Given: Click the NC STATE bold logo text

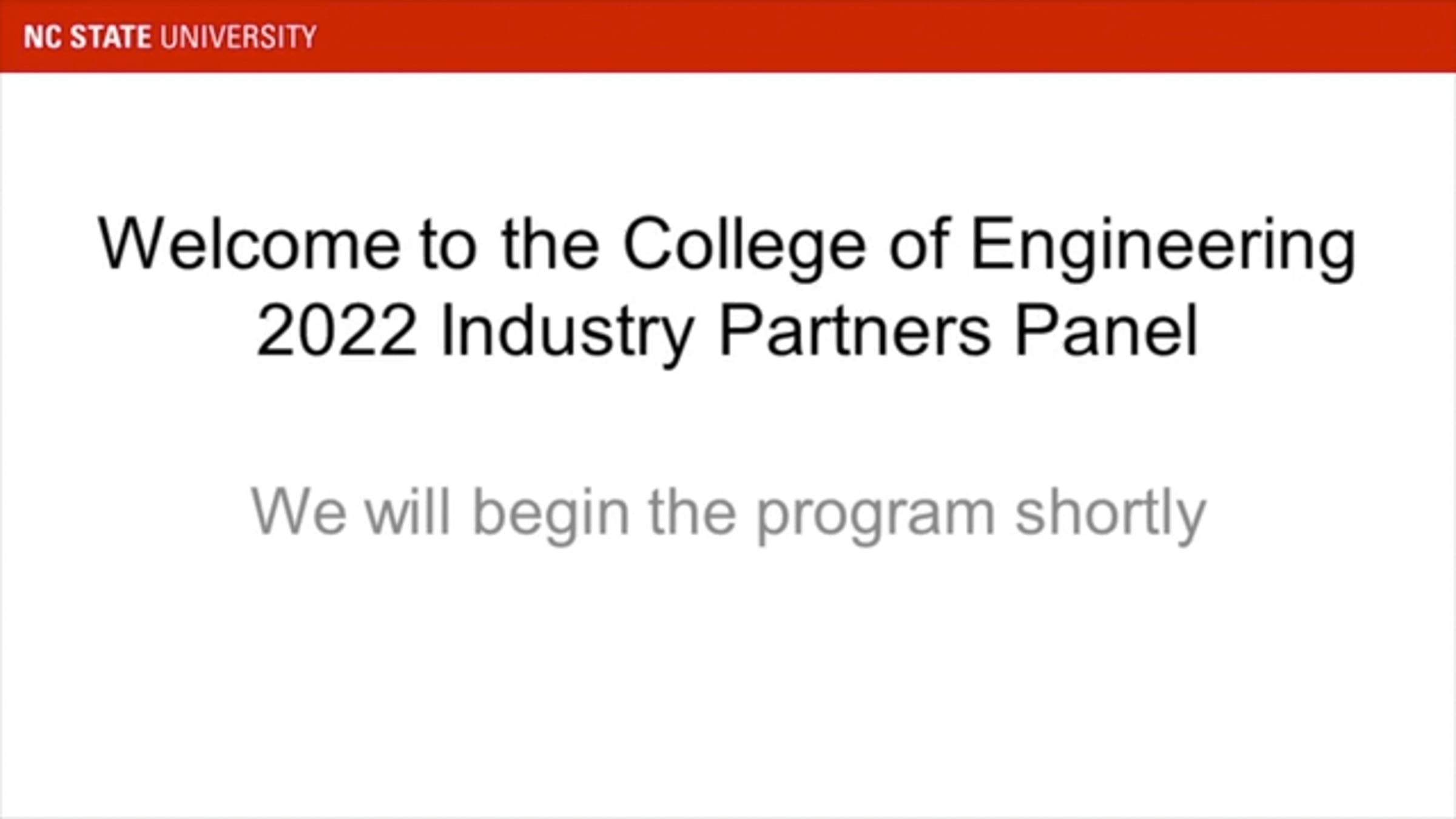Looking at the screenshot, I should pos(87,37).
